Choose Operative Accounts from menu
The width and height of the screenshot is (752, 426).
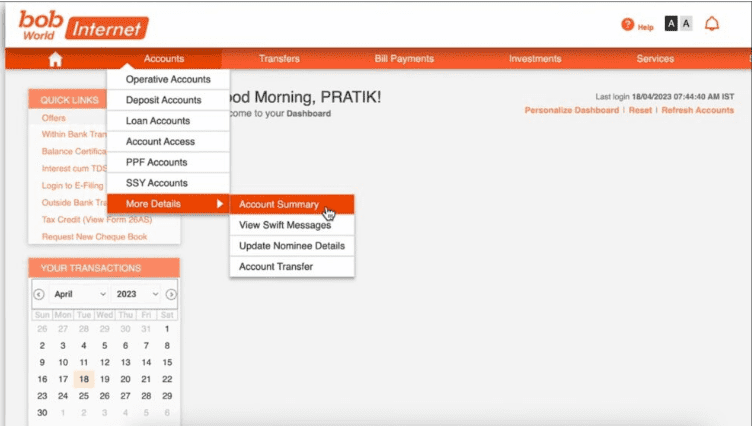168,79
